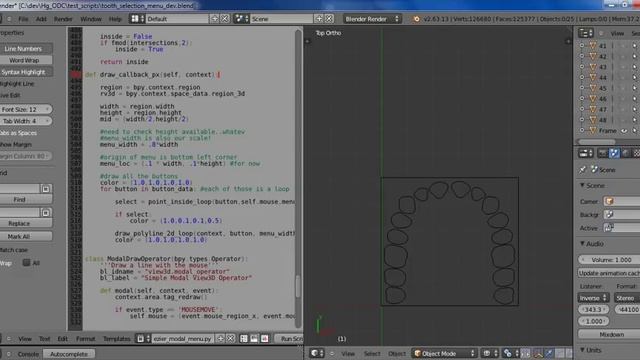
Task: Click the Replace button
Action: pos(25,223)
